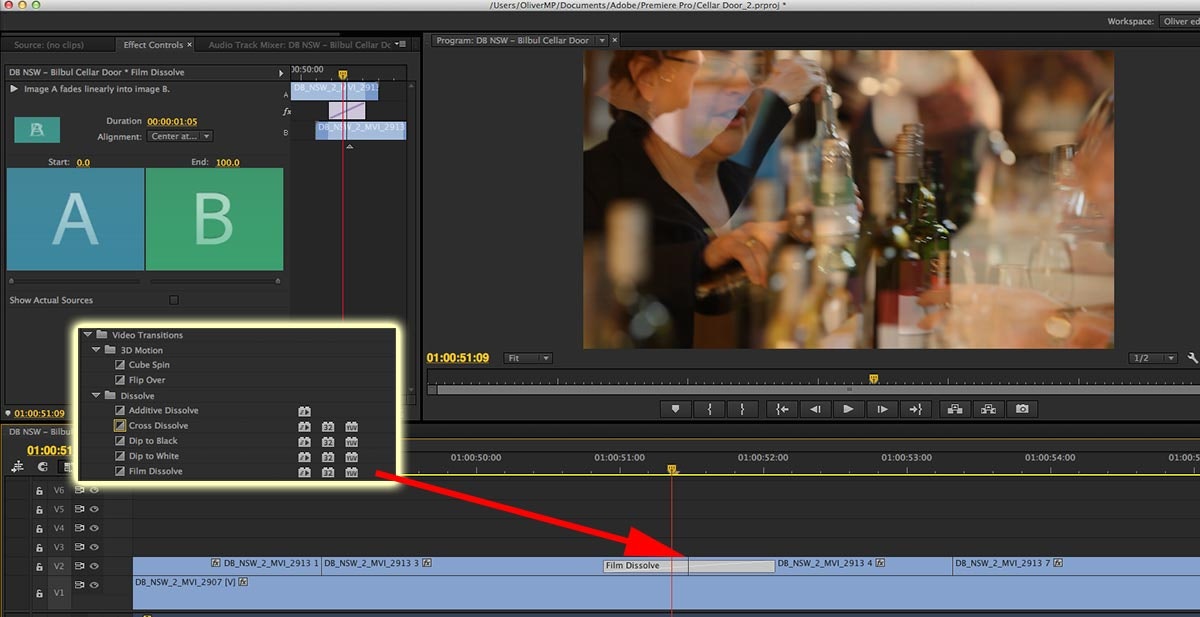Select the Film Dissolve transition on V2

pyautogui.click(x=689, y=566)
